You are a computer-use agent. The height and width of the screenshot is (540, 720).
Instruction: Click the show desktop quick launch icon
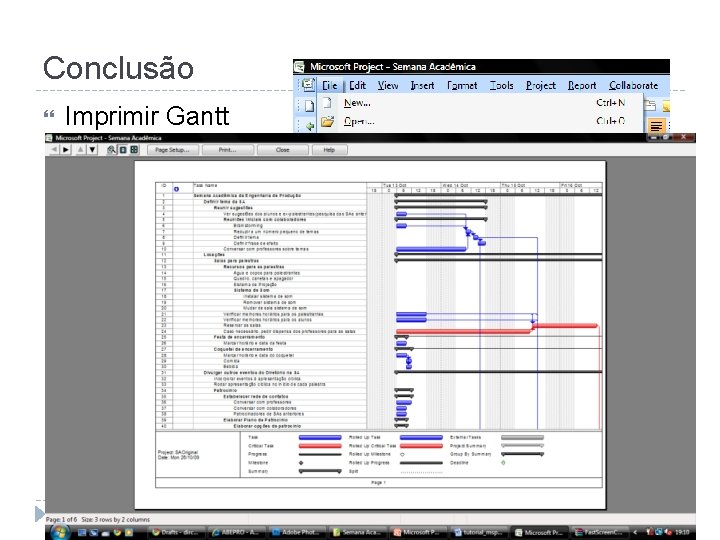[x=83, y=533]
